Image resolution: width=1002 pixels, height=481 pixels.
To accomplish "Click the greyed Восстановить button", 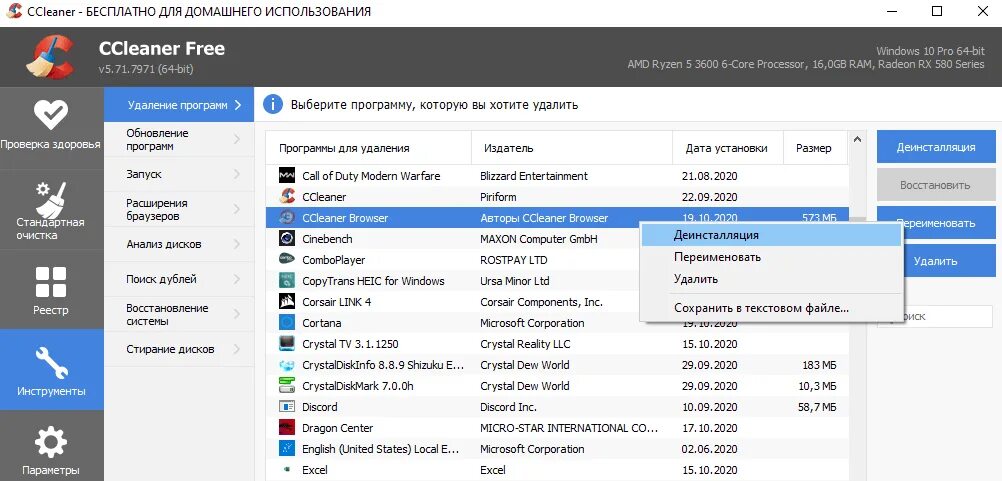I will (936, 185).
